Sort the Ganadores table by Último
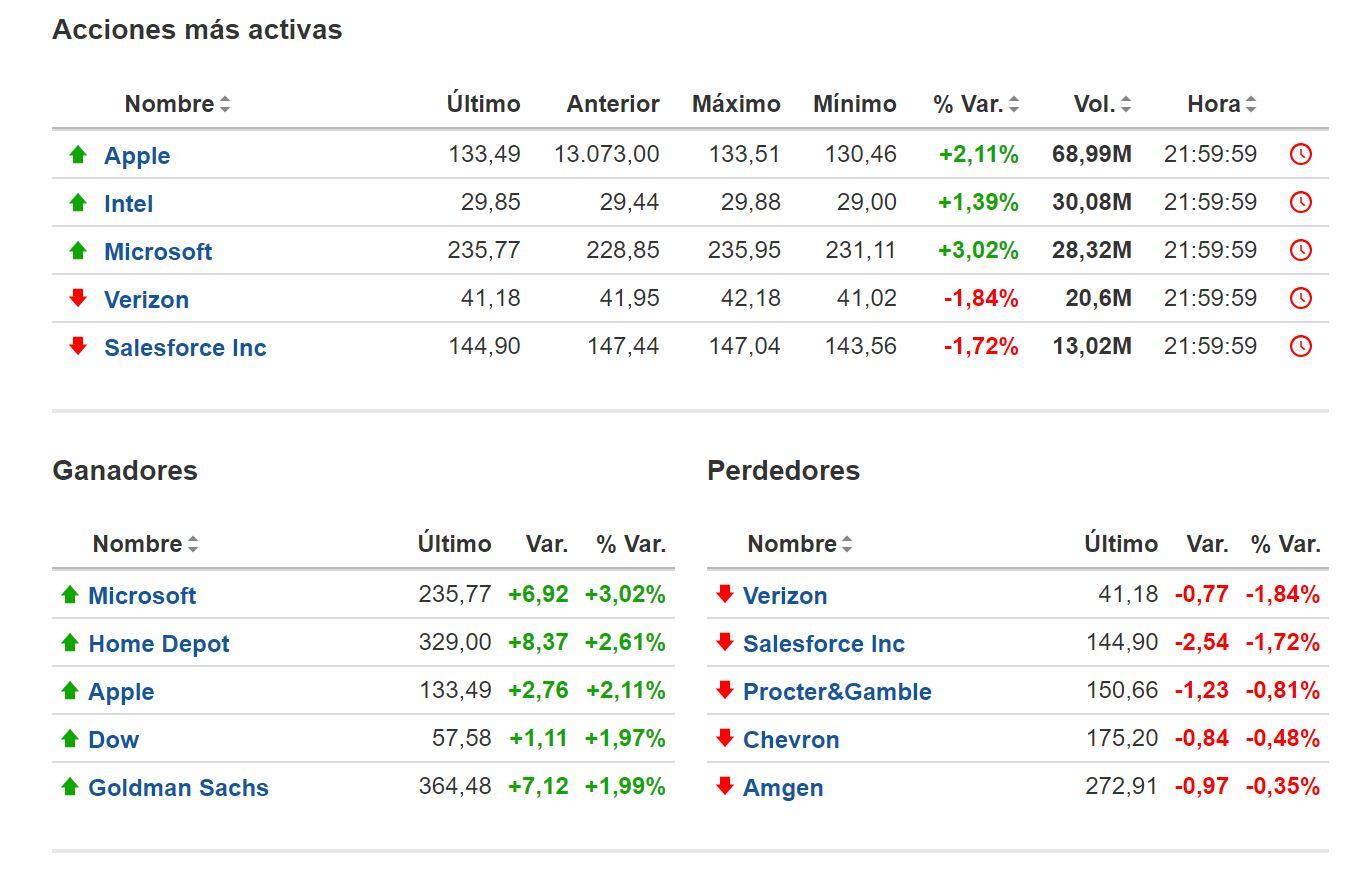Screen dimensions: 1359x886 (454, 544)
